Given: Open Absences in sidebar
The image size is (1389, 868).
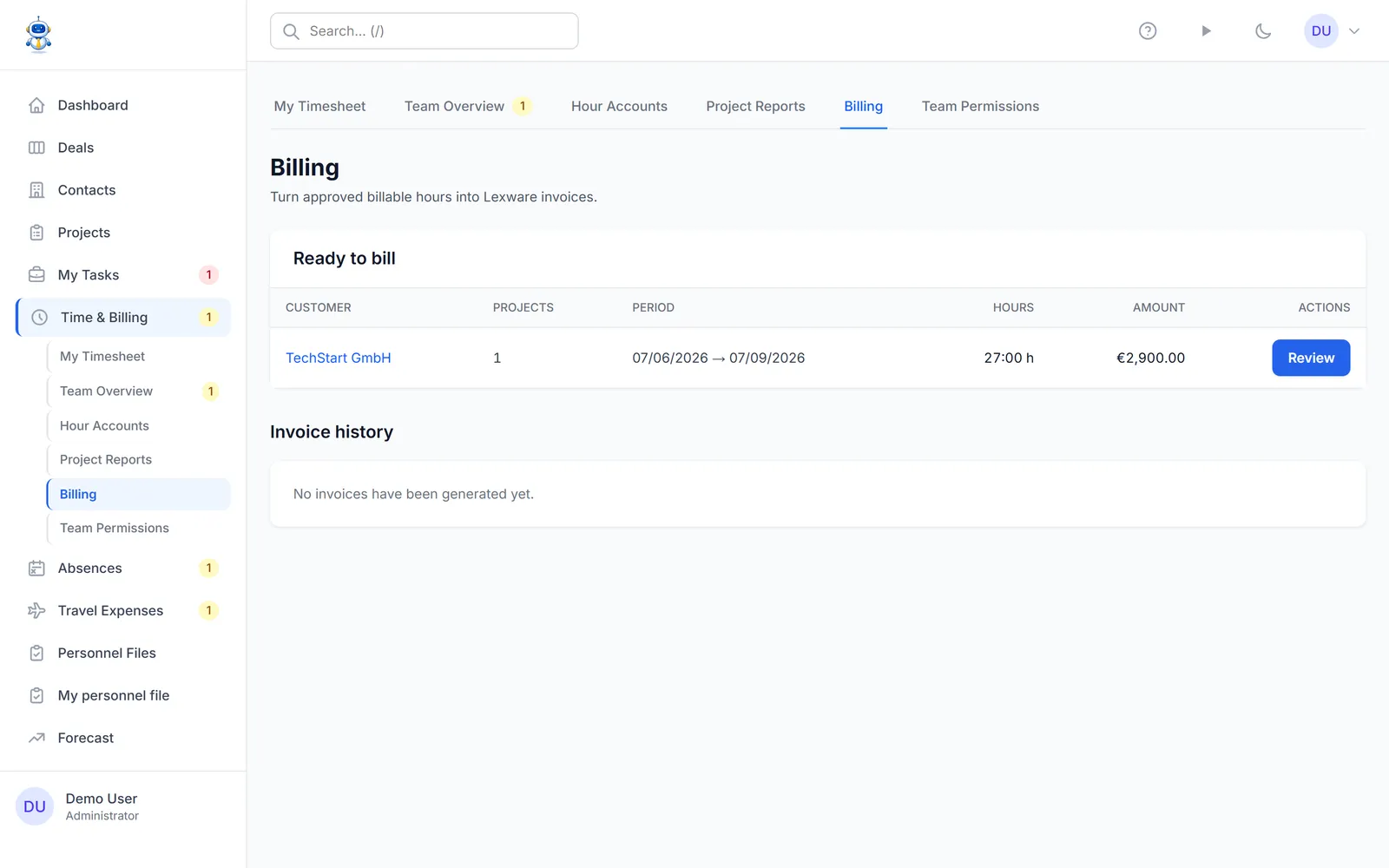Looking at the screenshot, I should point(123,569).
